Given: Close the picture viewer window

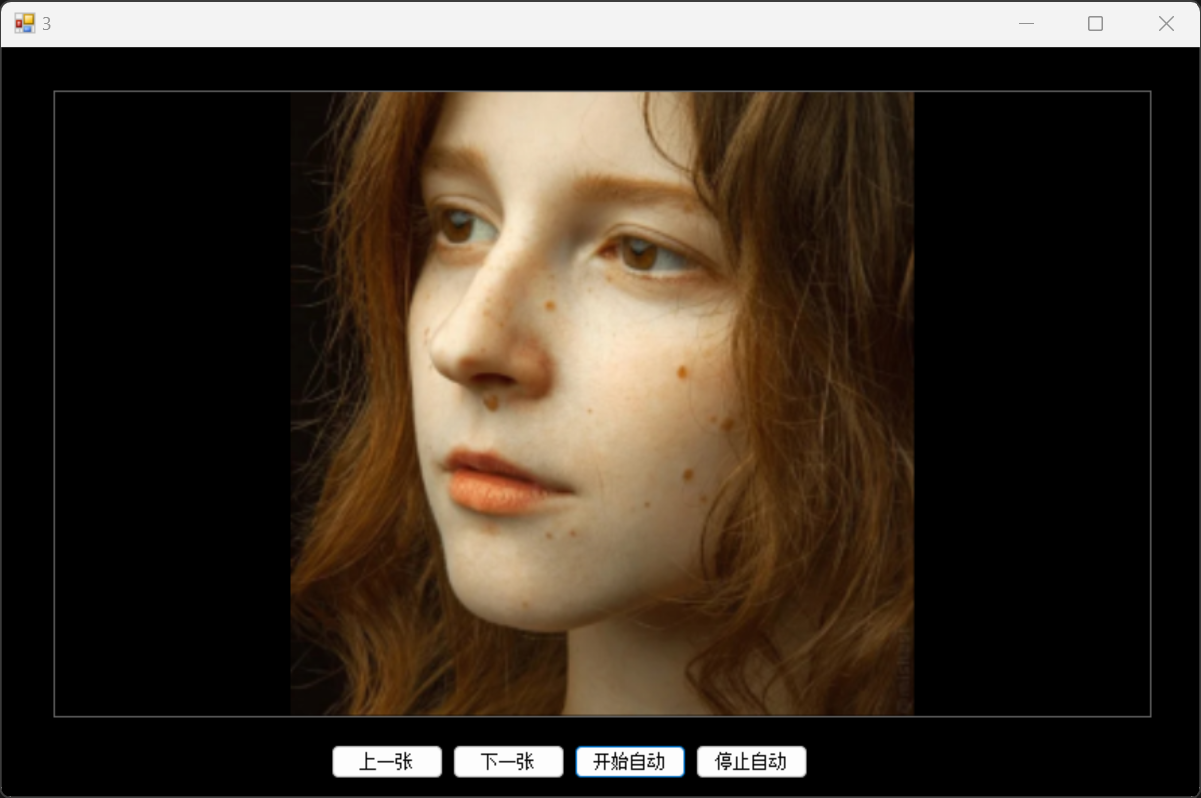Looking at the screenshot, I should (x=1166, y=23).
